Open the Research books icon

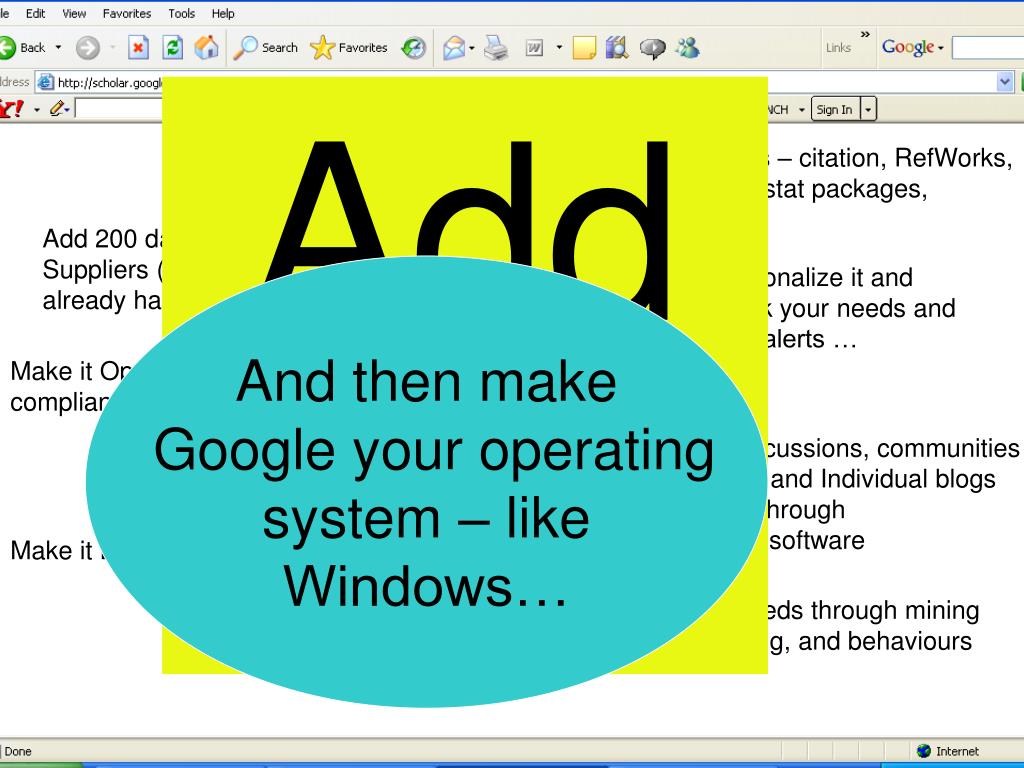click(x=616, y=48)
